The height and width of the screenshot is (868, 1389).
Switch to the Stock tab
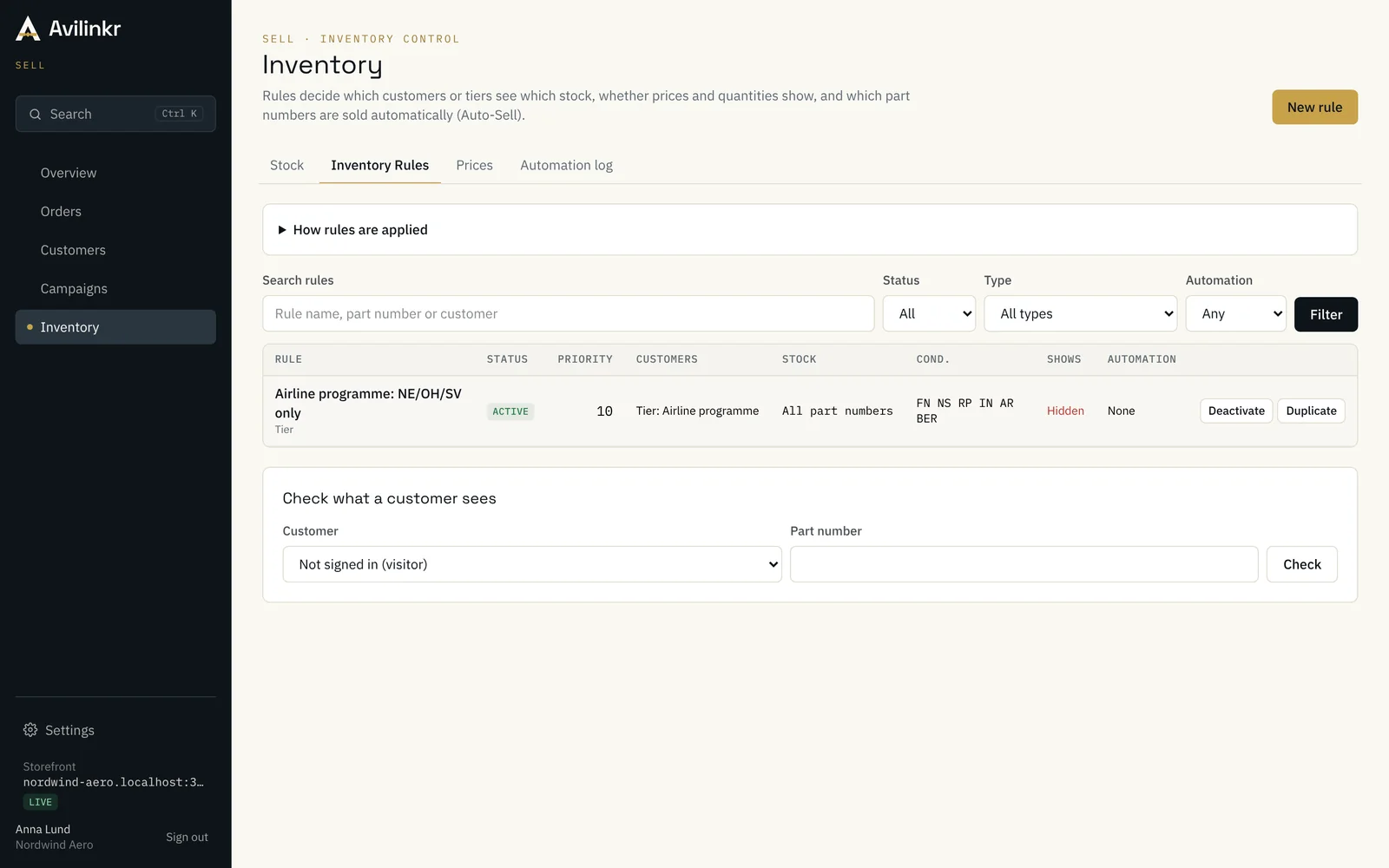coord(286,165)
